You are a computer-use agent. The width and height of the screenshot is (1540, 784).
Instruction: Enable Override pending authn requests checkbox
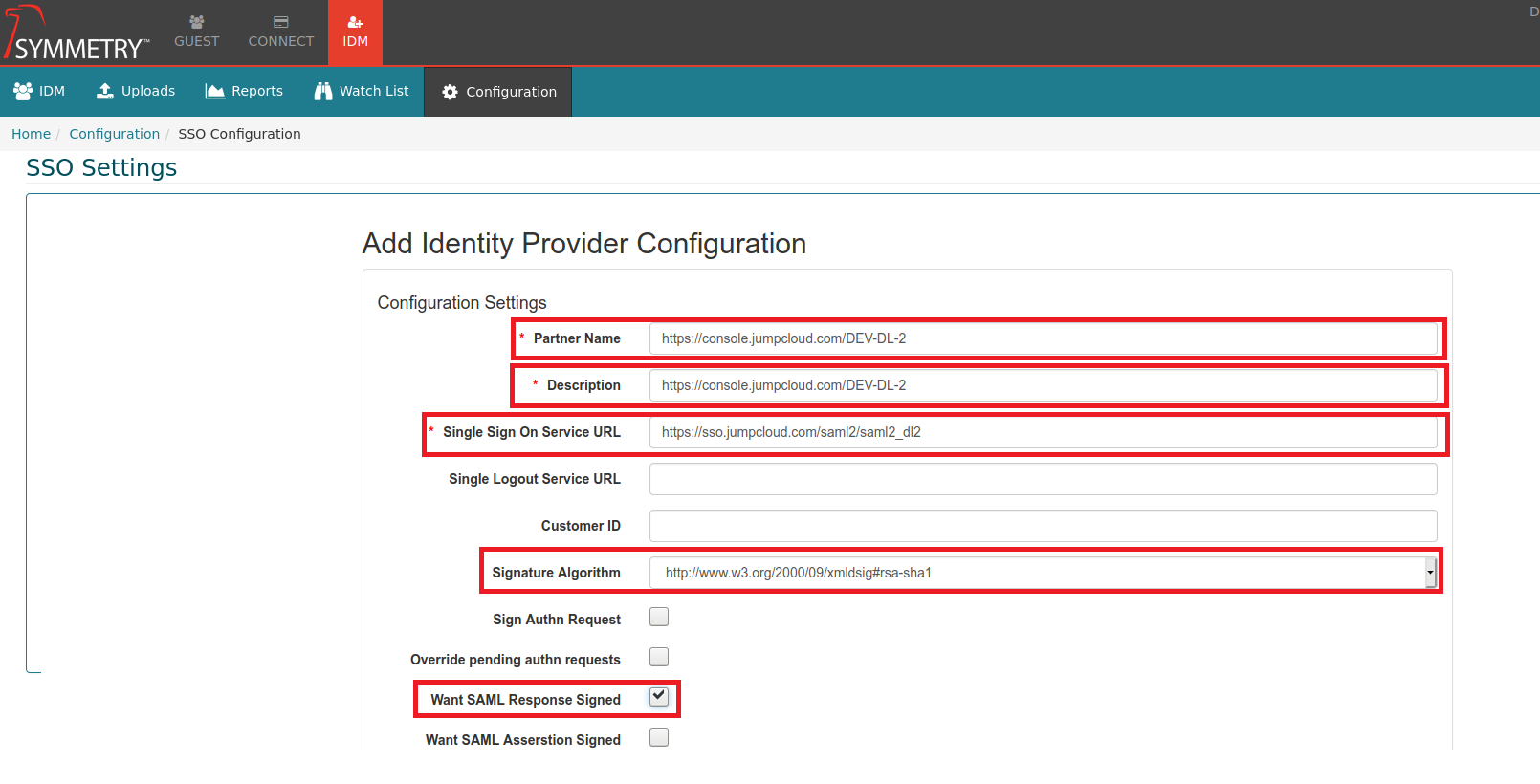(x=659, y=657)
